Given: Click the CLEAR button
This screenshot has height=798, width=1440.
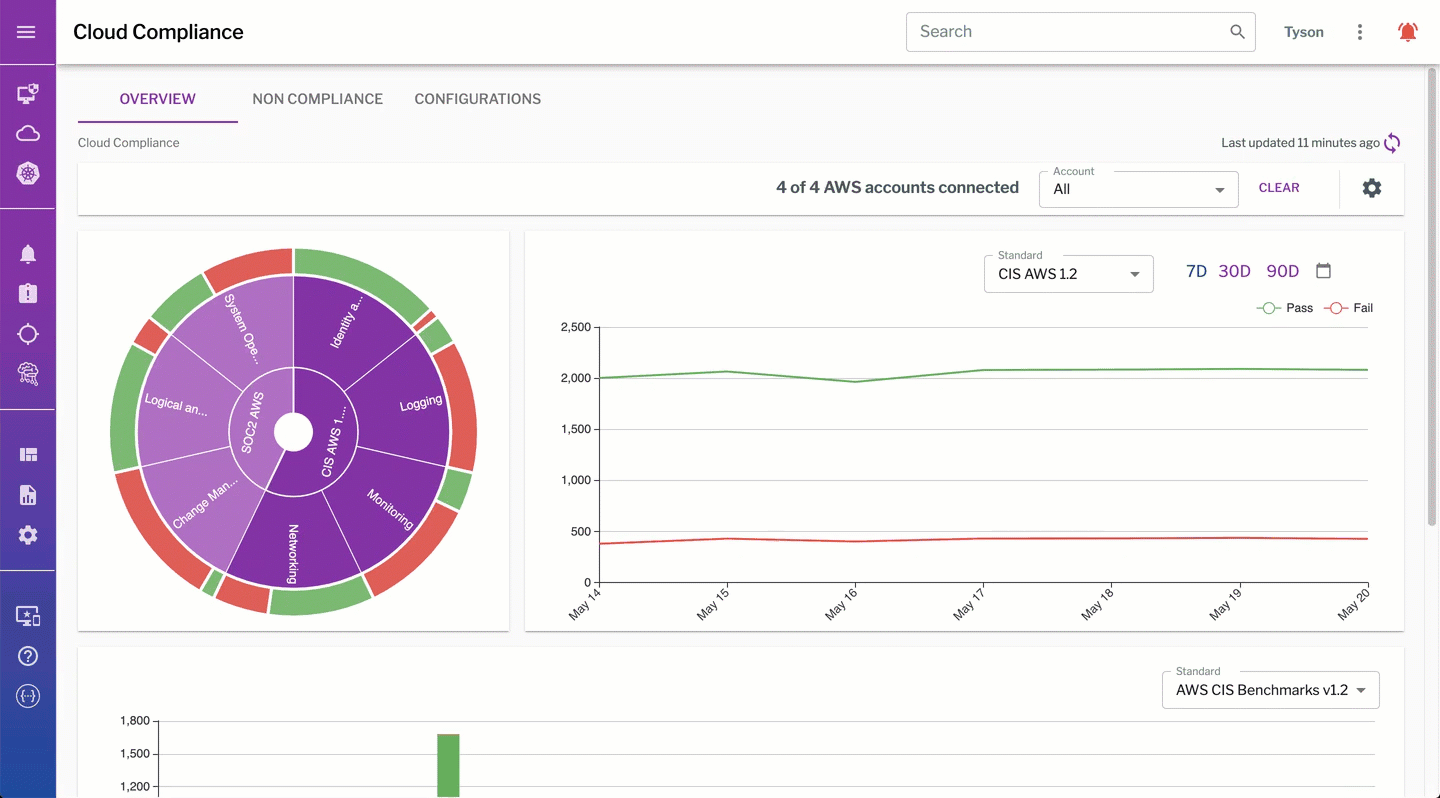Looking at the screenshot, I should coord(1279,188).
